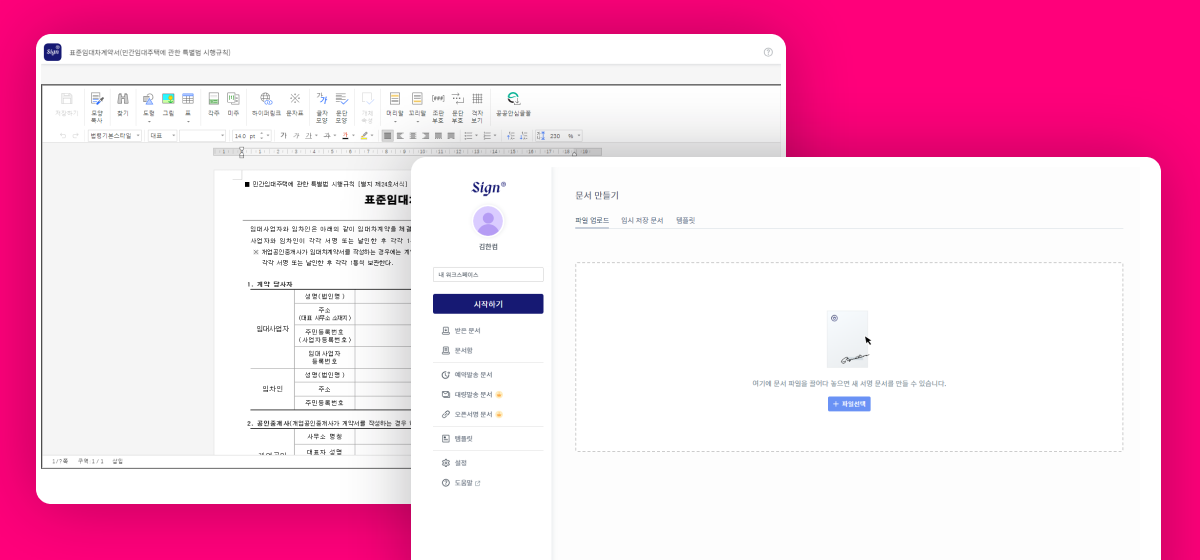The width and height of the screenshot is (1200, 560).
Task: Switch to 임시 저장 문서 tab
Action: (642, 219)
